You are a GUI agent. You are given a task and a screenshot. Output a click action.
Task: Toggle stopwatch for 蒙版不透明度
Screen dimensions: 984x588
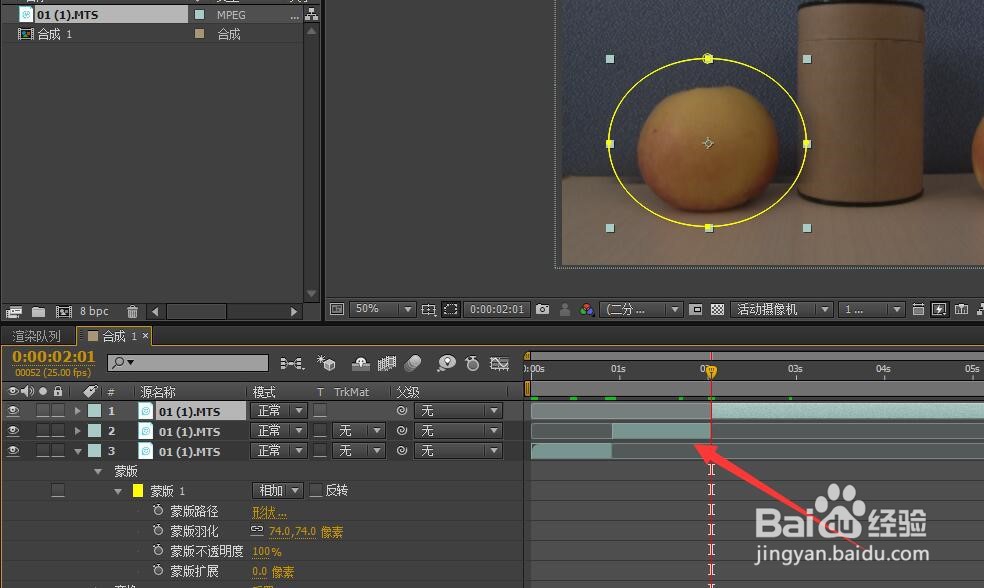tap(158, 551)
